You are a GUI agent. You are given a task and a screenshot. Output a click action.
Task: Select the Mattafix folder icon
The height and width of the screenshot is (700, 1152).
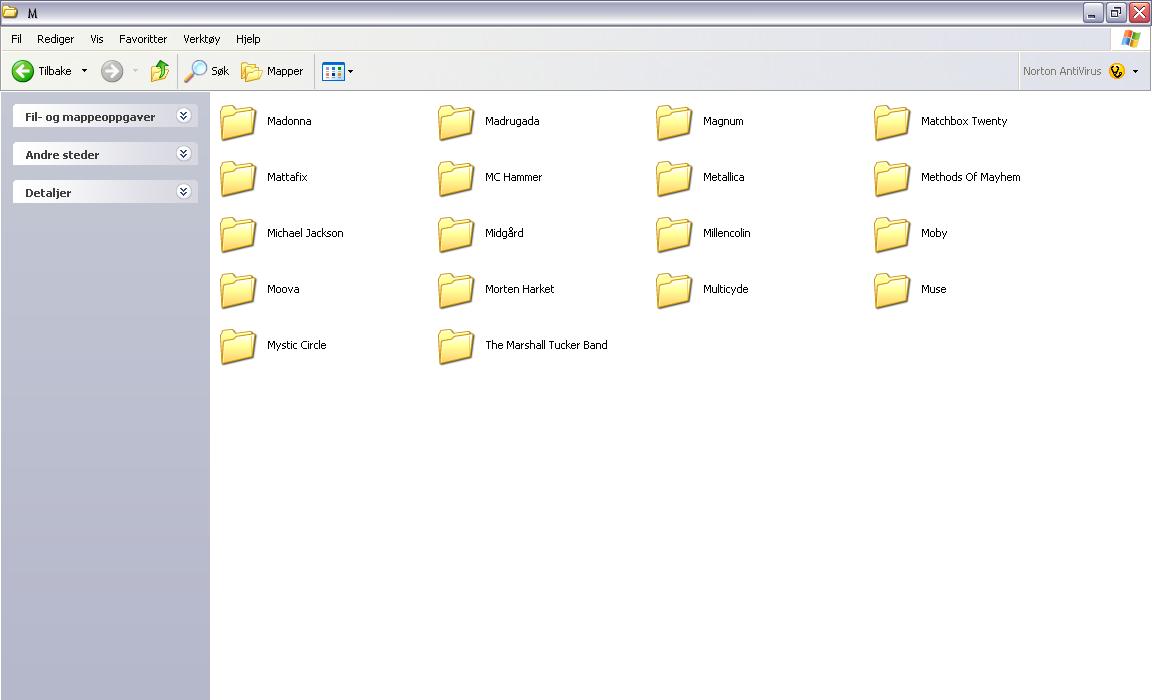point(238,178)
